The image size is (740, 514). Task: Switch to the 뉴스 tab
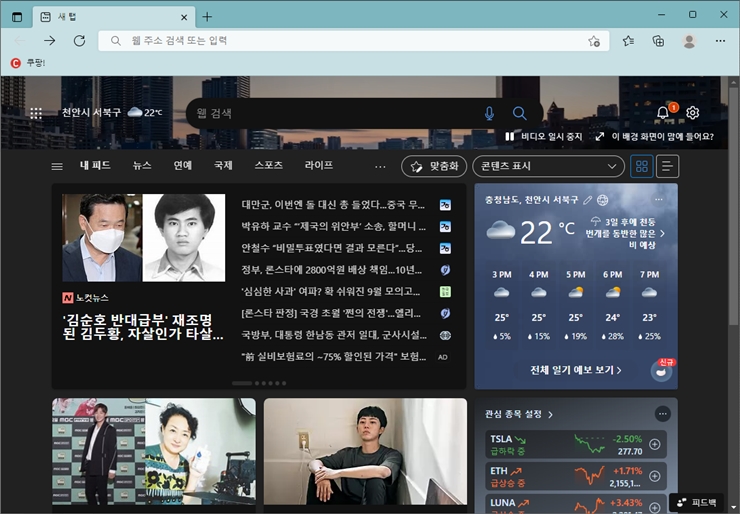tap(142, 165)
